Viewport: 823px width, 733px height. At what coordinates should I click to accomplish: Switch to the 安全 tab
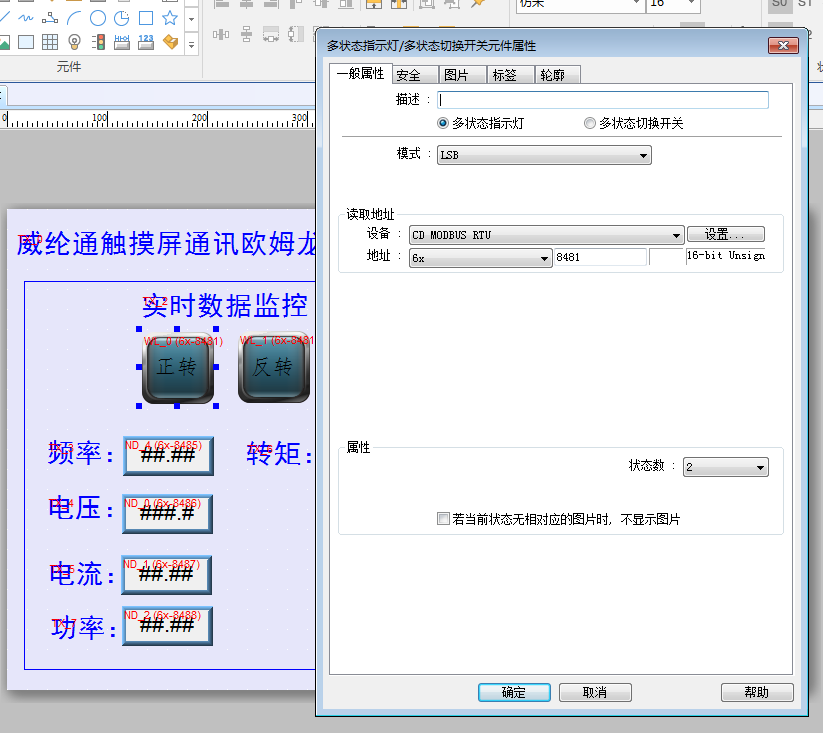click(408, 75)
